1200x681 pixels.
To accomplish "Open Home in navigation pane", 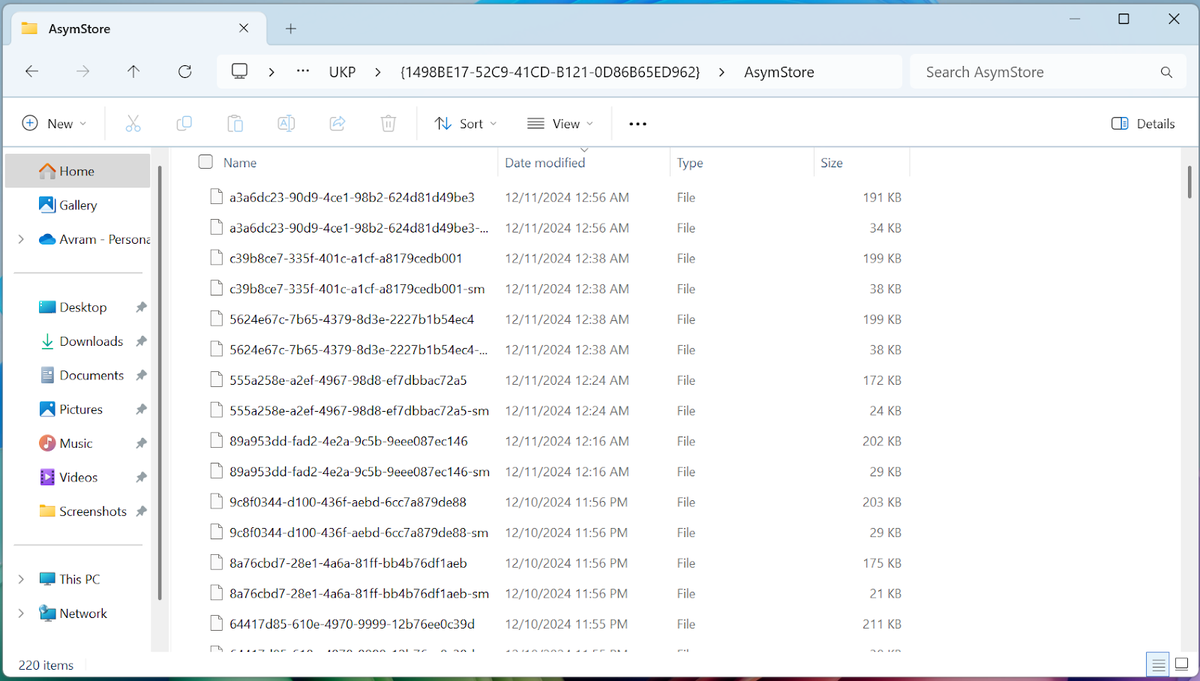I will click(x=78, y=171).
